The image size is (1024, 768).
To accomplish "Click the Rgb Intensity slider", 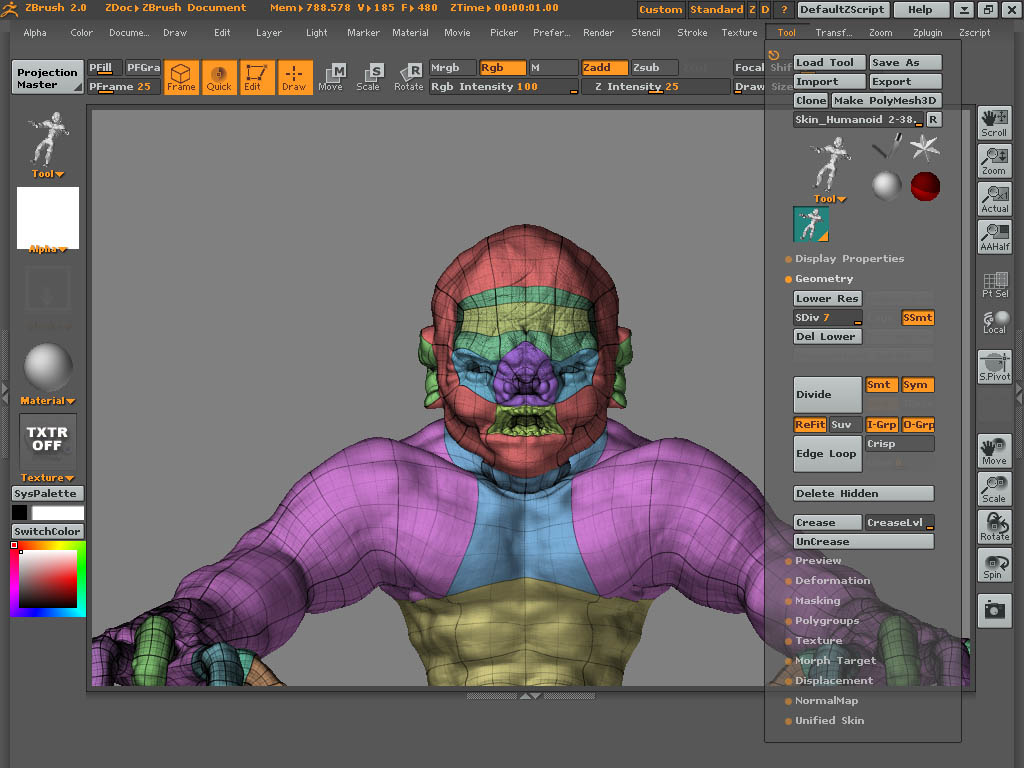I will point(504,87).
